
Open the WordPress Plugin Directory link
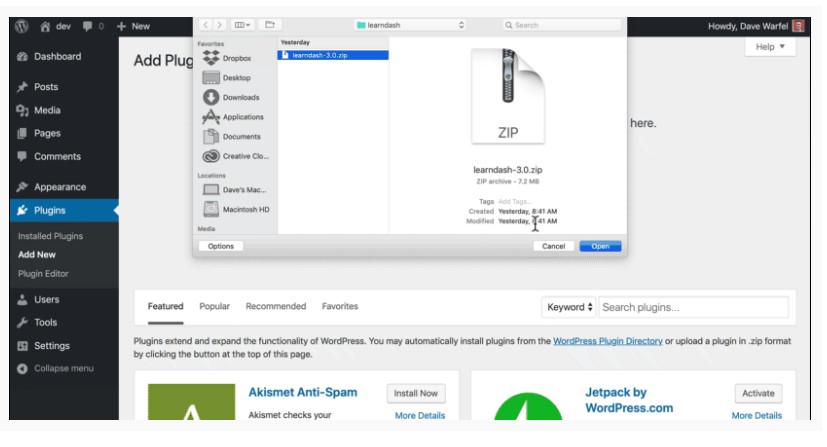608,341
